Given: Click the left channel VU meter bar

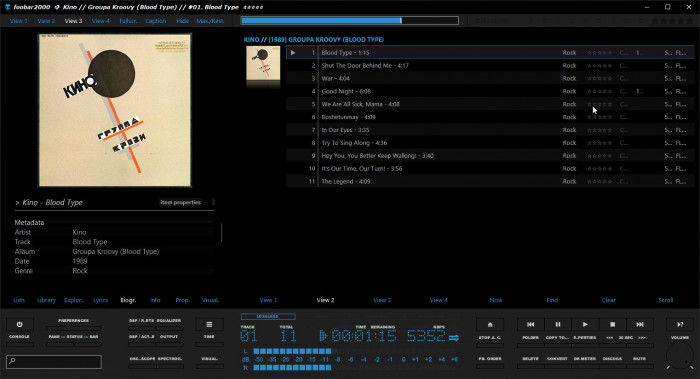Looking at the screenshot, I should (292, 351).
